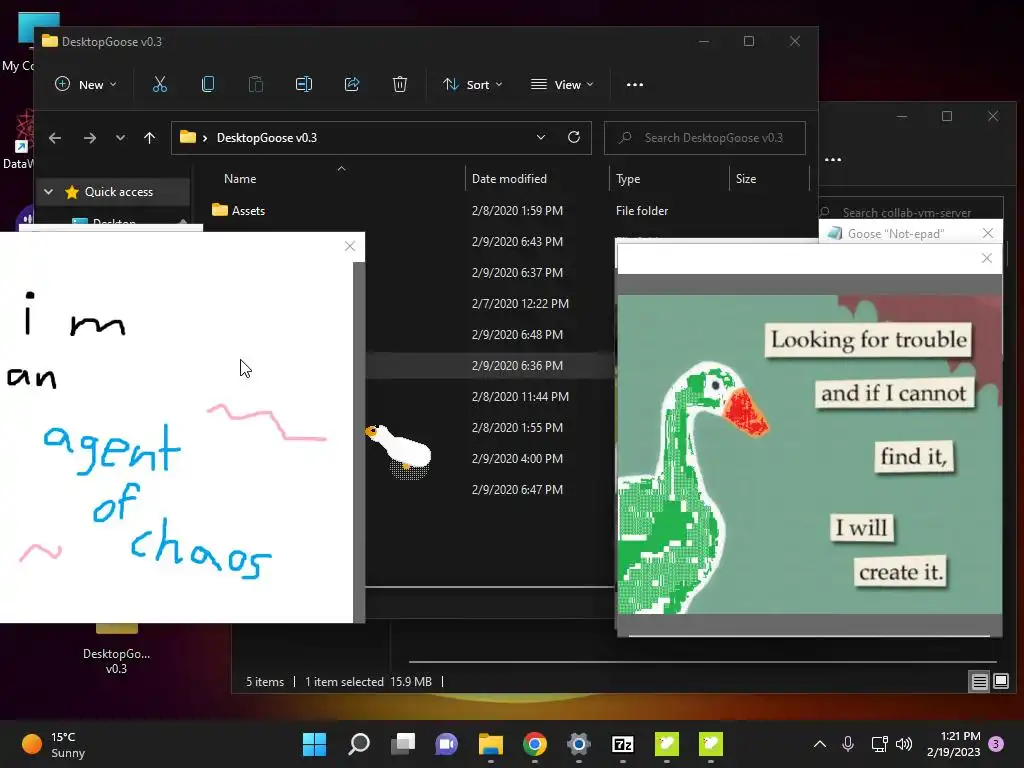Close the goose meme image window

coord(987,258)
